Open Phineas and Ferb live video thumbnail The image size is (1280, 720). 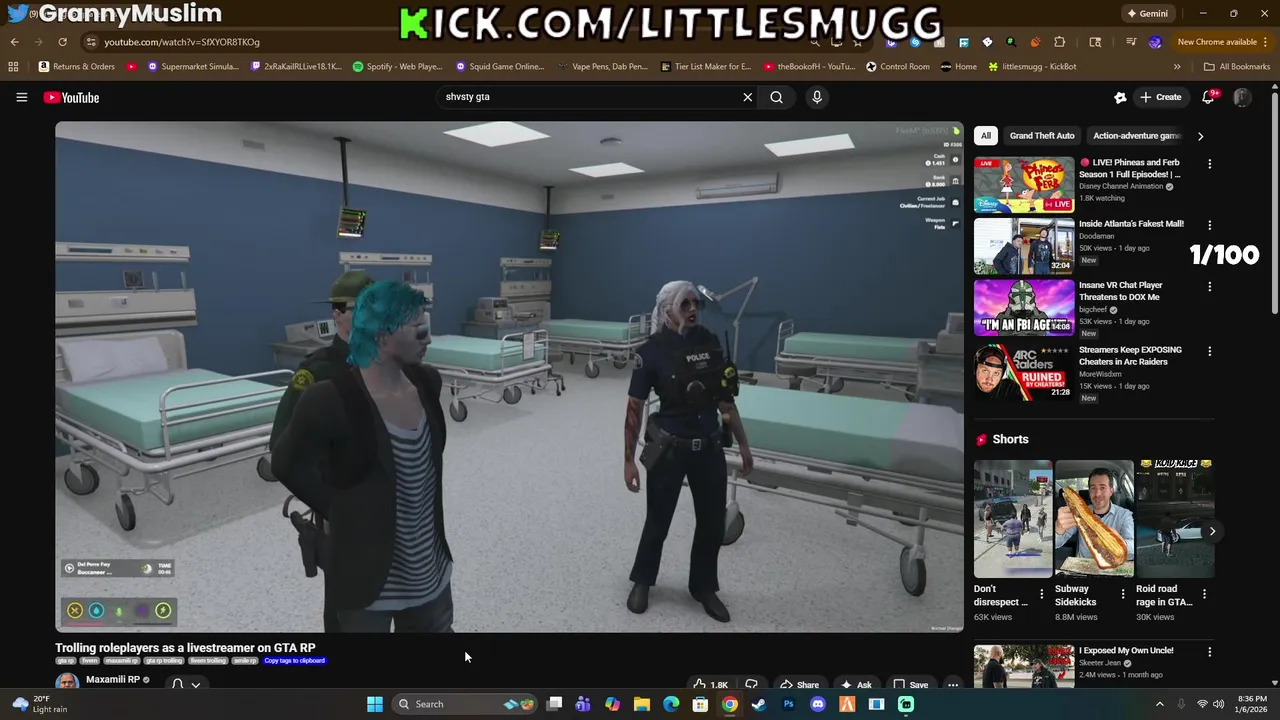(1024, 184)
